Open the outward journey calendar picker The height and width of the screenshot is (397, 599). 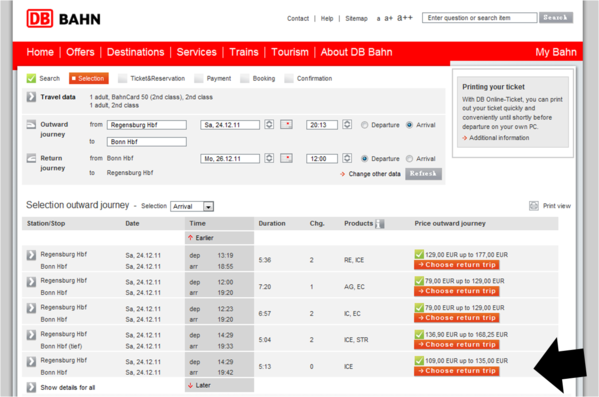pos(286,125)
